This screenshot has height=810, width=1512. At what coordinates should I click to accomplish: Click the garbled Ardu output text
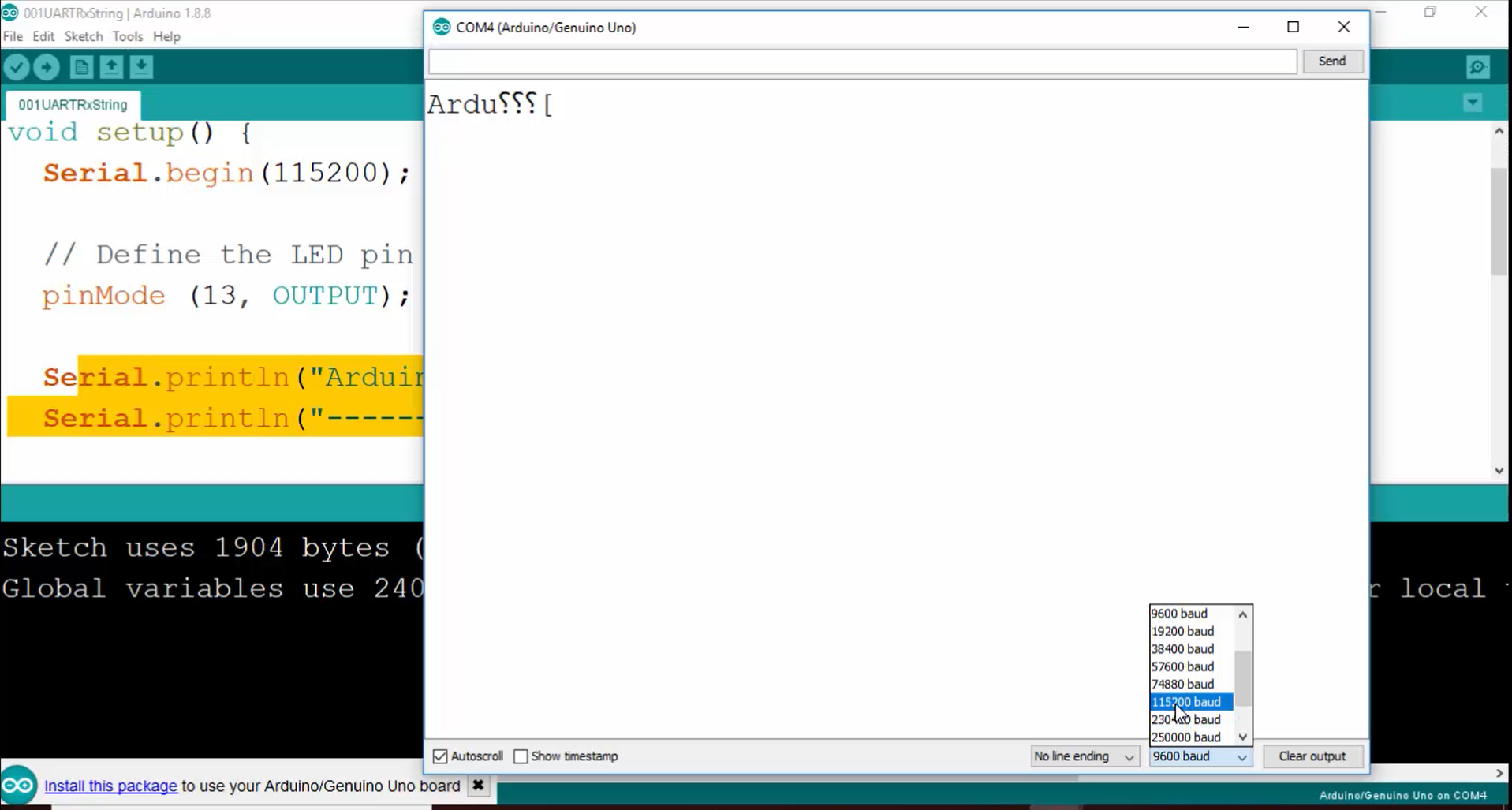tap(491, 104)
